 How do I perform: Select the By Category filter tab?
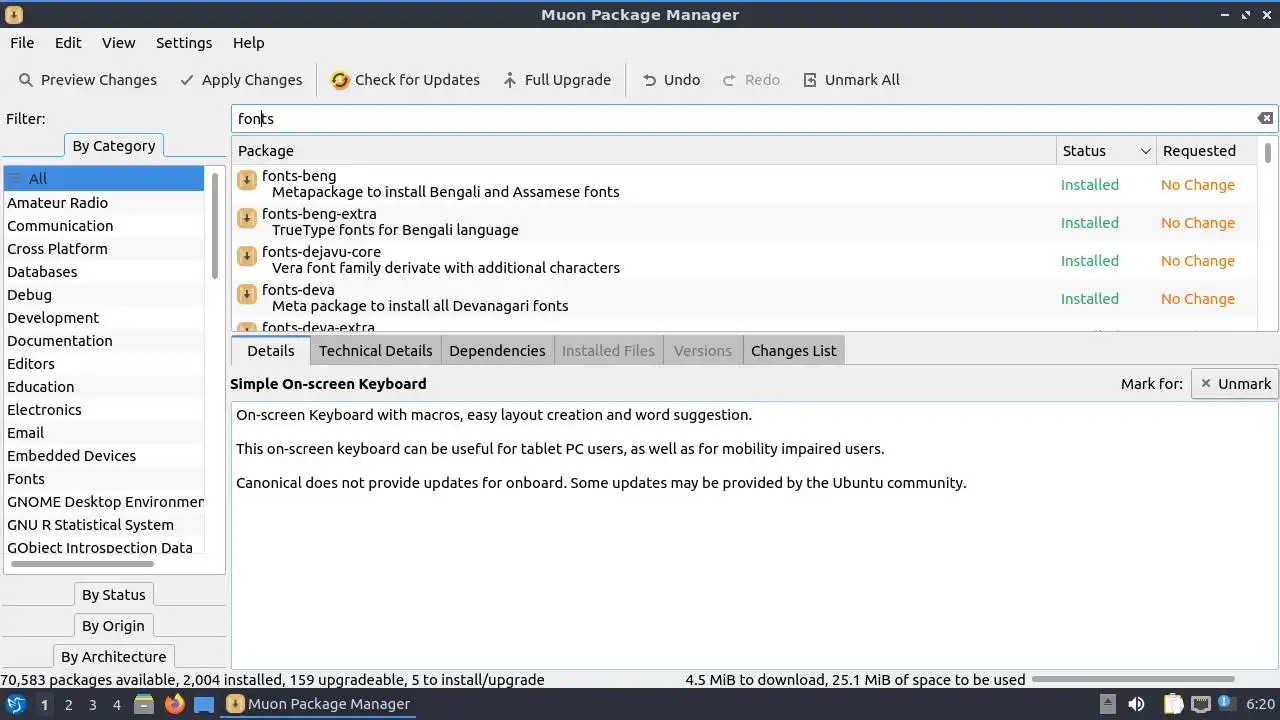114,146
